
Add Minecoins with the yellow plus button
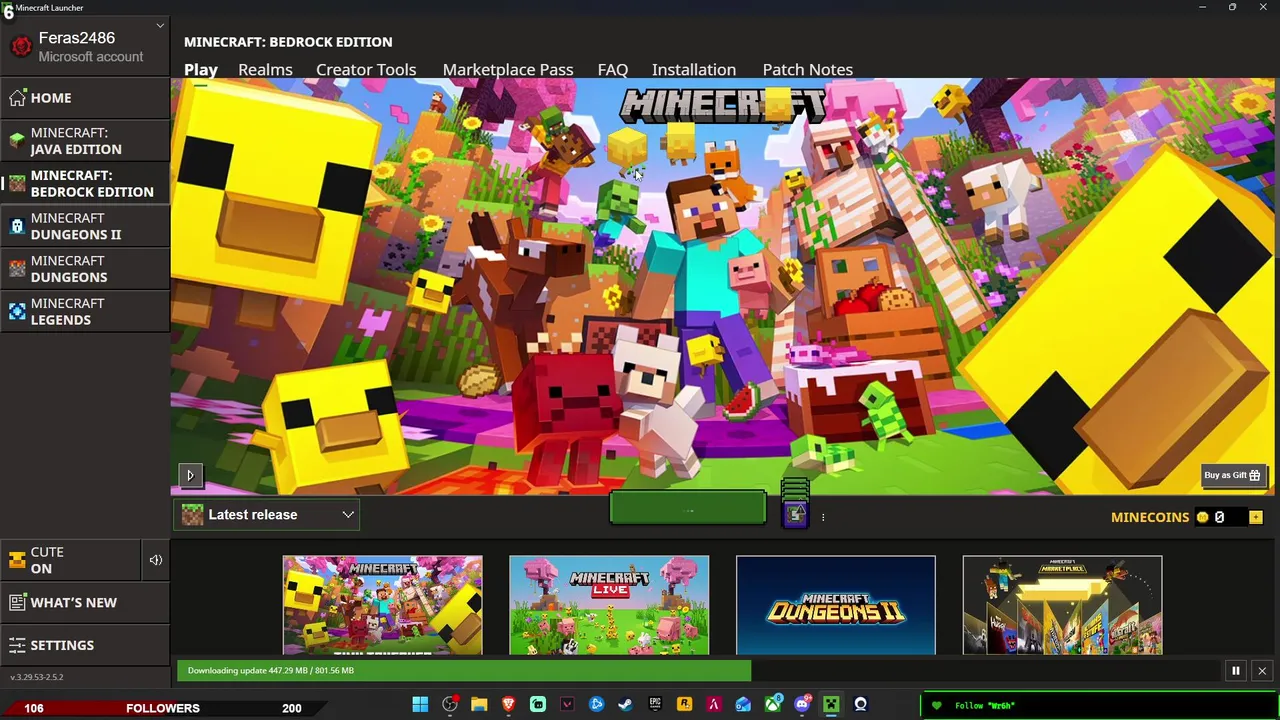[1256, 517]
